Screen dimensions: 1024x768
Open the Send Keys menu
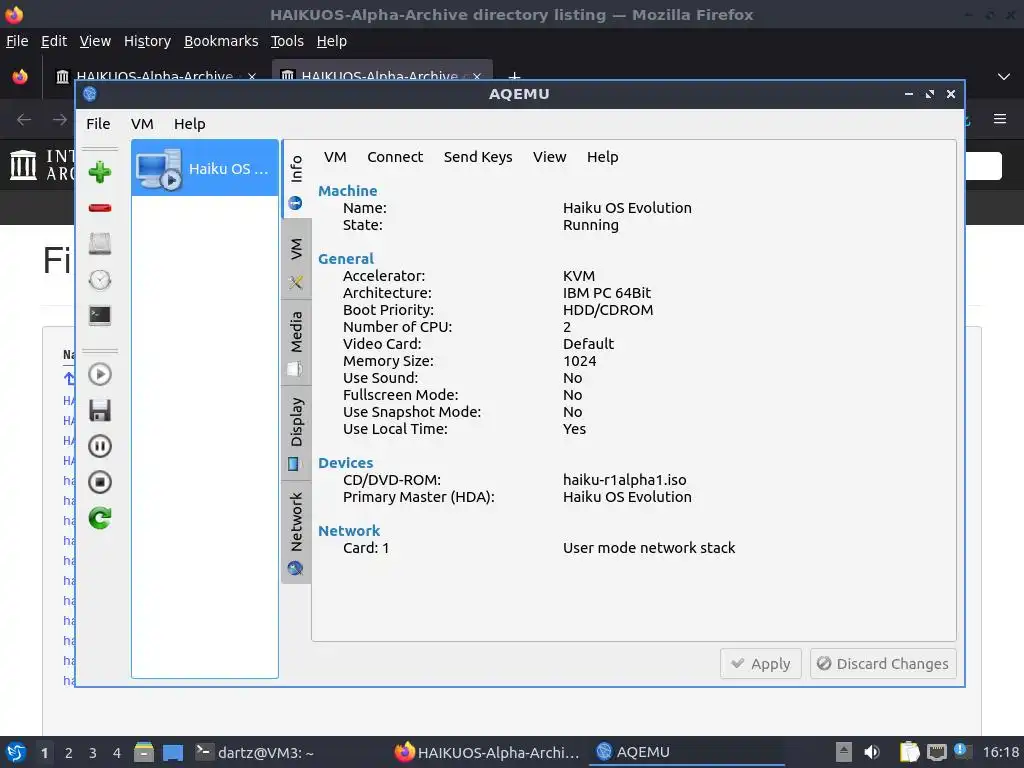(478, 157)
